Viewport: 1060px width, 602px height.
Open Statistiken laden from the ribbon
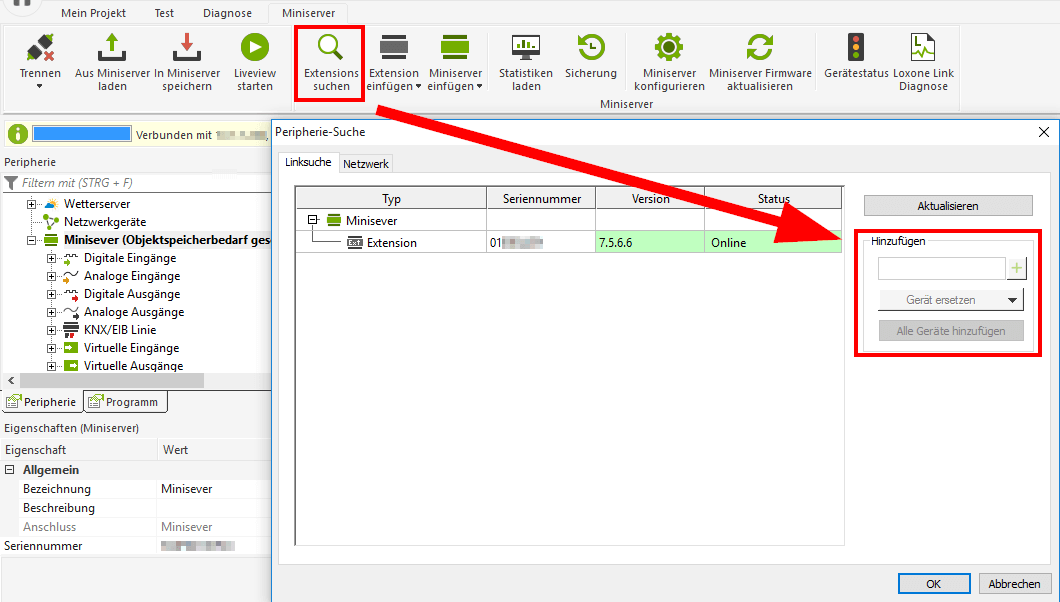tap(525, 47)
